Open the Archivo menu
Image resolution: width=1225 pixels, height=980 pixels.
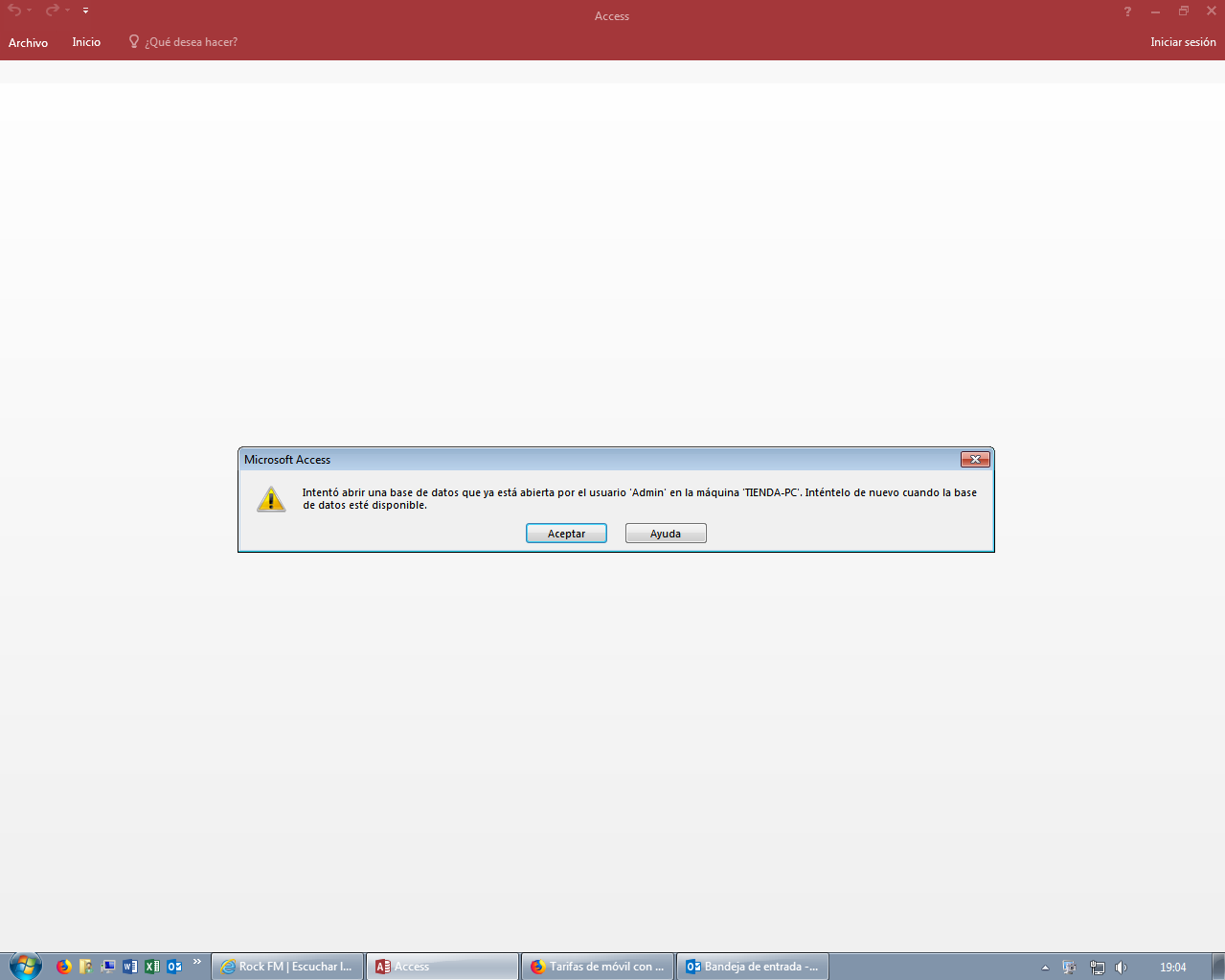28,42
